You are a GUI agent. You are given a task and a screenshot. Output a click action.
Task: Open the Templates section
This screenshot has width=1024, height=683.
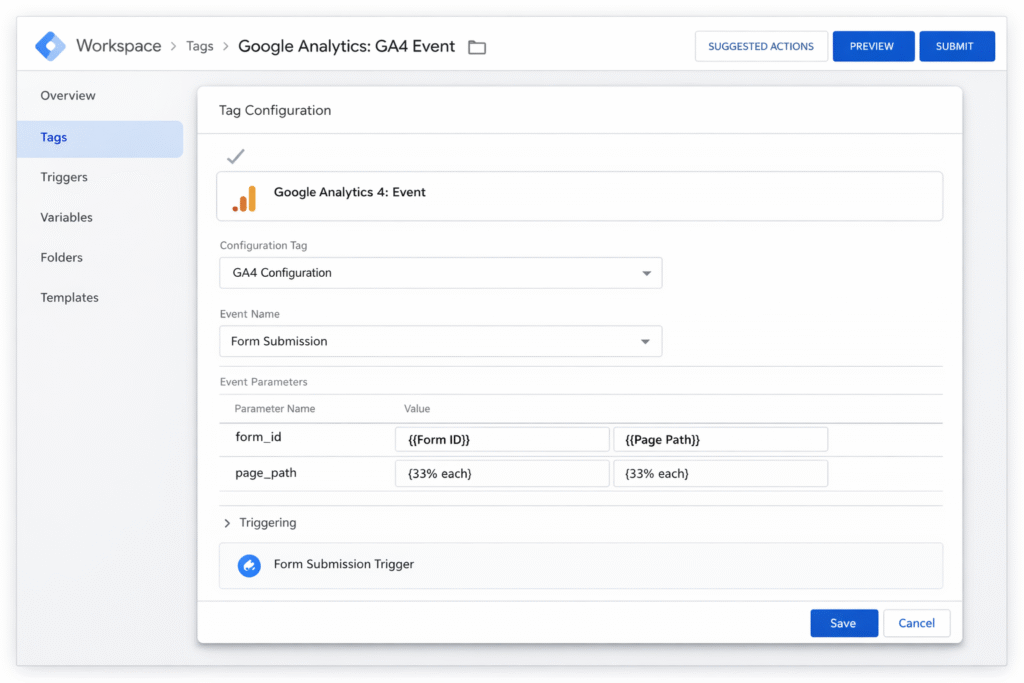coord(69,297)
